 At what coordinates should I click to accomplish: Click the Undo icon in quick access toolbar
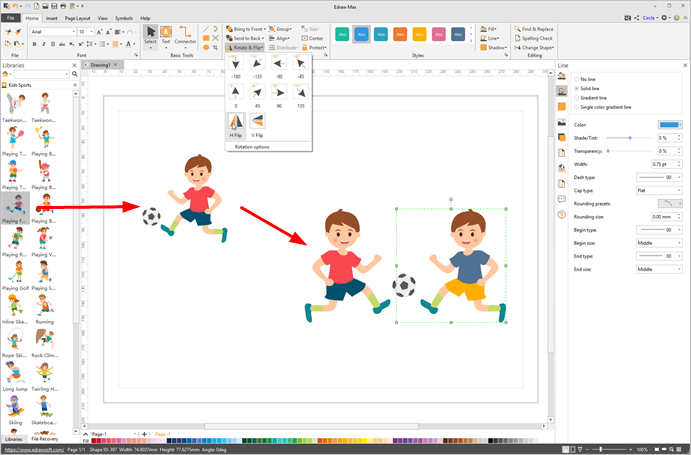point(16,6)
